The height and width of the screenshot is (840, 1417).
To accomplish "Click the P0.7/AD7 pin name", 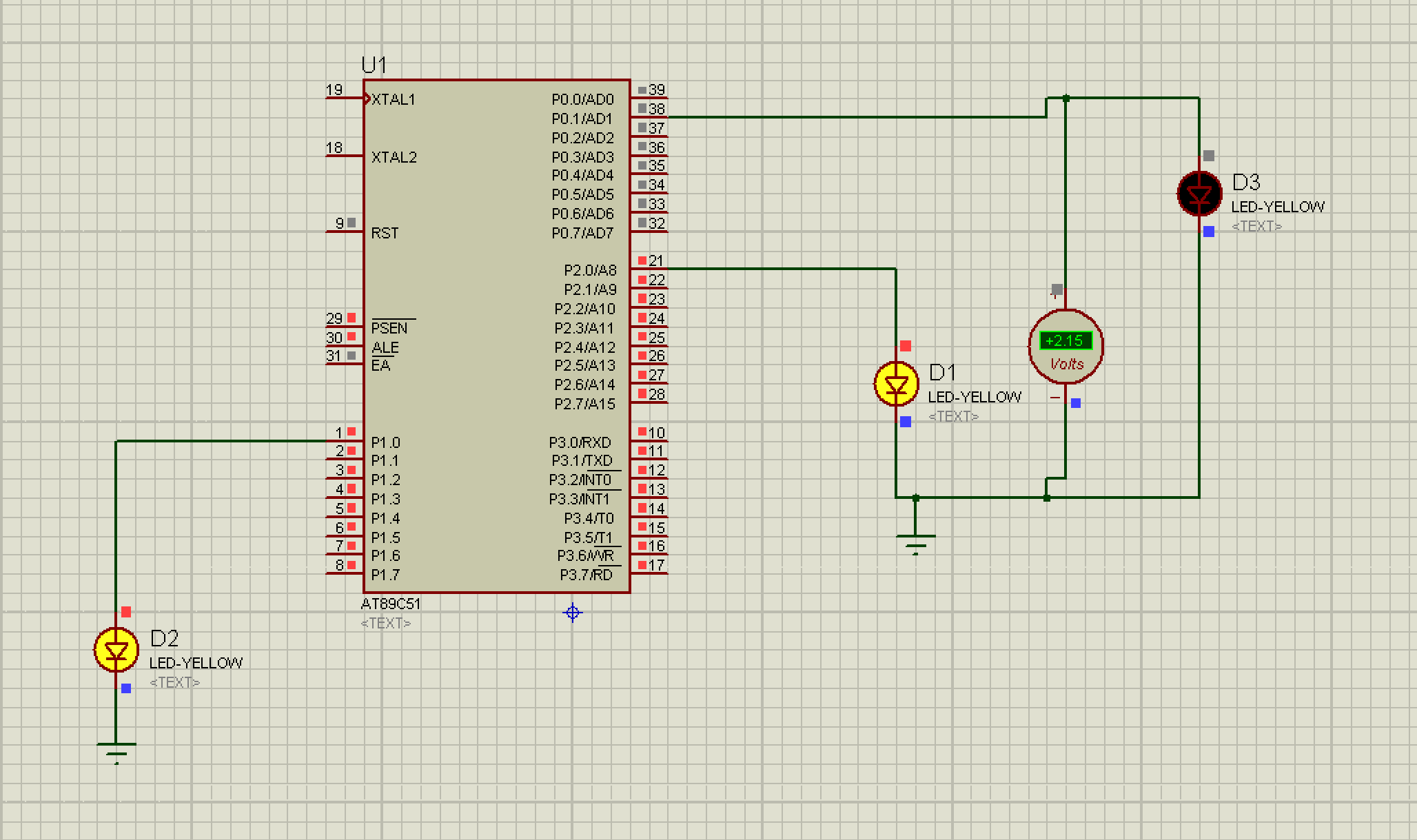I will coord(582,234).
